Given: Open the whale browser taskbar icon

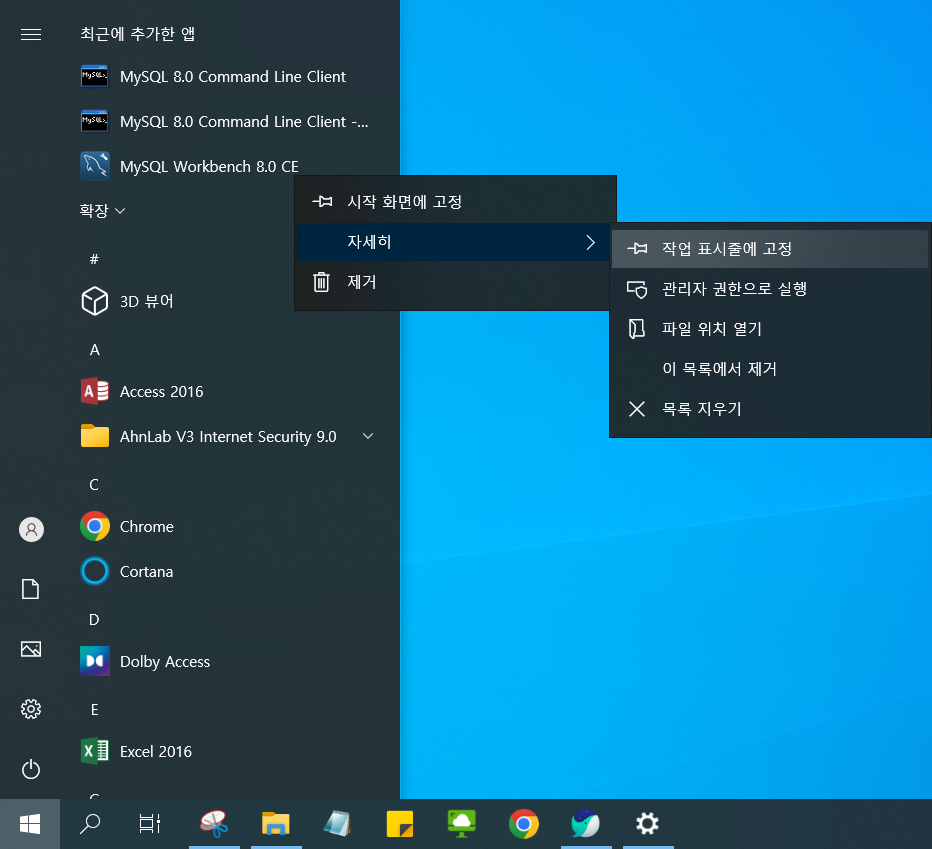Looking at the screenshot, I should pyautogui.click(x=585, y=824).
